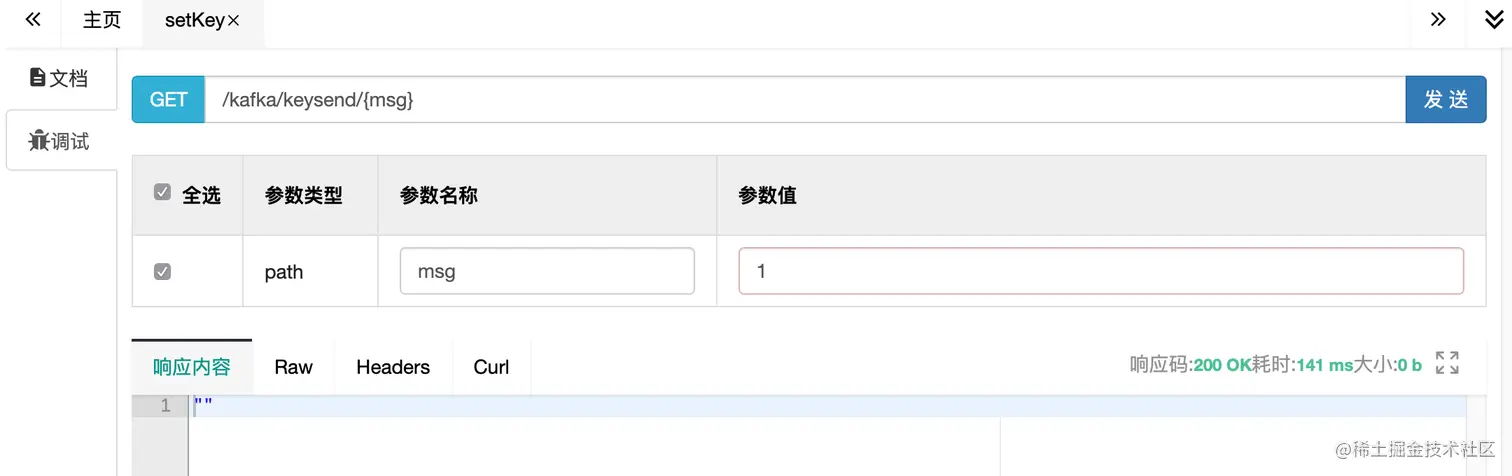Open the Headers response tab
The height and width of the screenshot is (476, 1512).
click(x=392, y=367)
